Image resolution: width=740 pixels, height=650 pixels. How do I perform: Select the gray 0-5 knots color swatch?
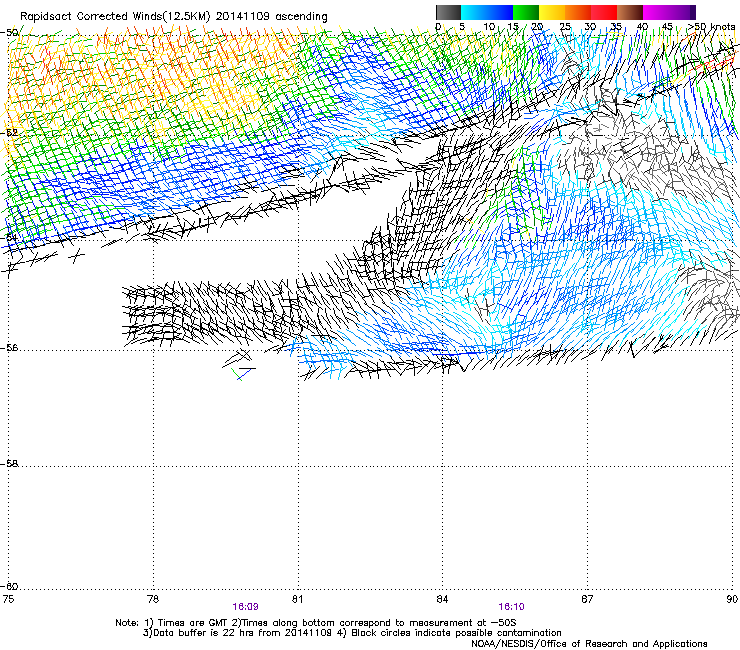tap(448, 13)
